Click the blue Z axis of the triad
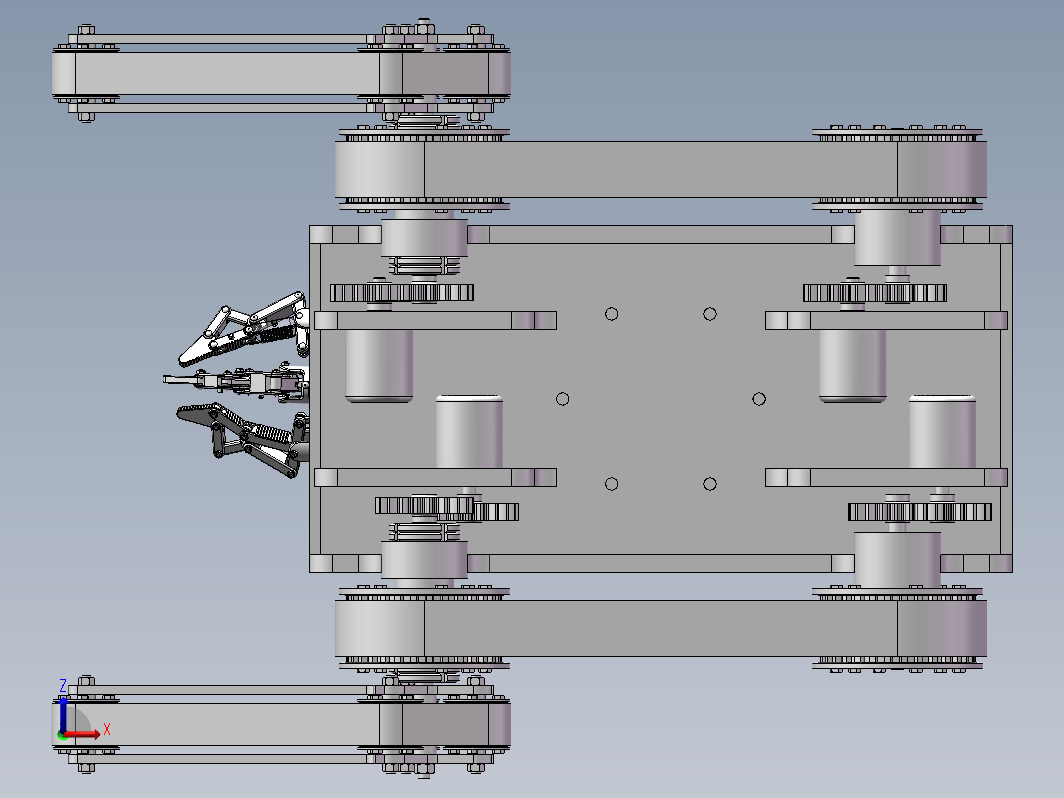 click(63, 714)
